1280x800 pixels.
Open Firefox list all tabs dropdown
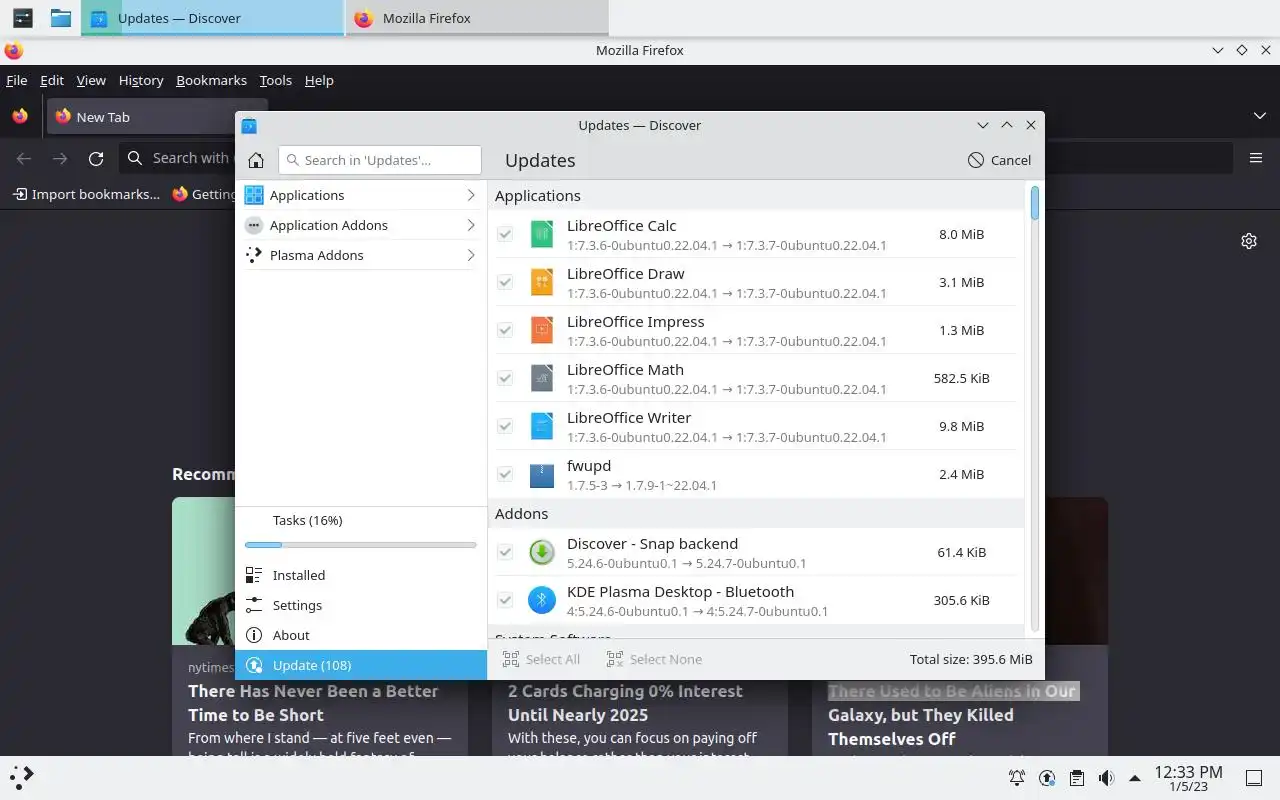coord(1260,117)
